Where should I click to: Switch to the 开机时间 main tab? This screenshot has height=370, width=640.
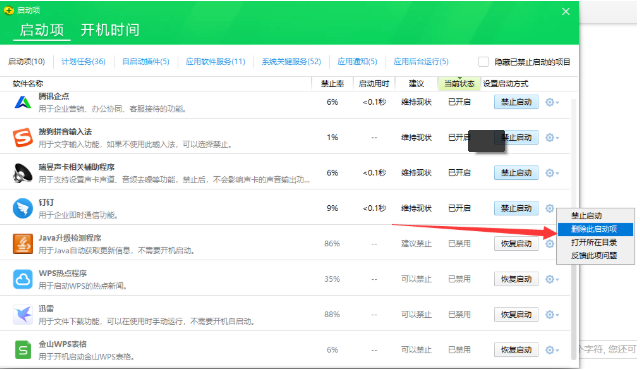(x=110, y=30)
